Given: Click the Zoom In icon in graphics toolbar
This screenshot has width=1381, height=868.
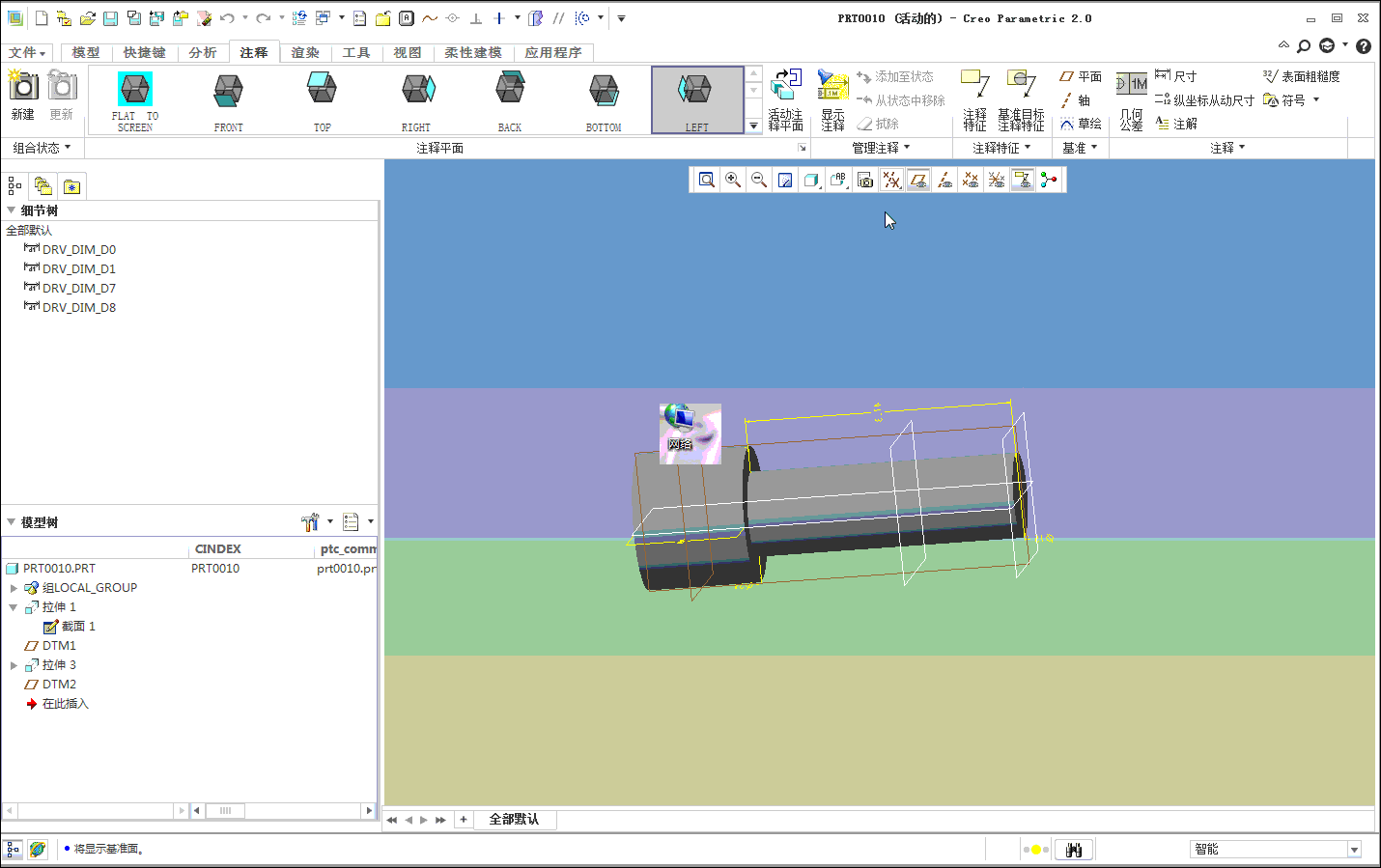Looking at the screenshot, I should 733,180.
